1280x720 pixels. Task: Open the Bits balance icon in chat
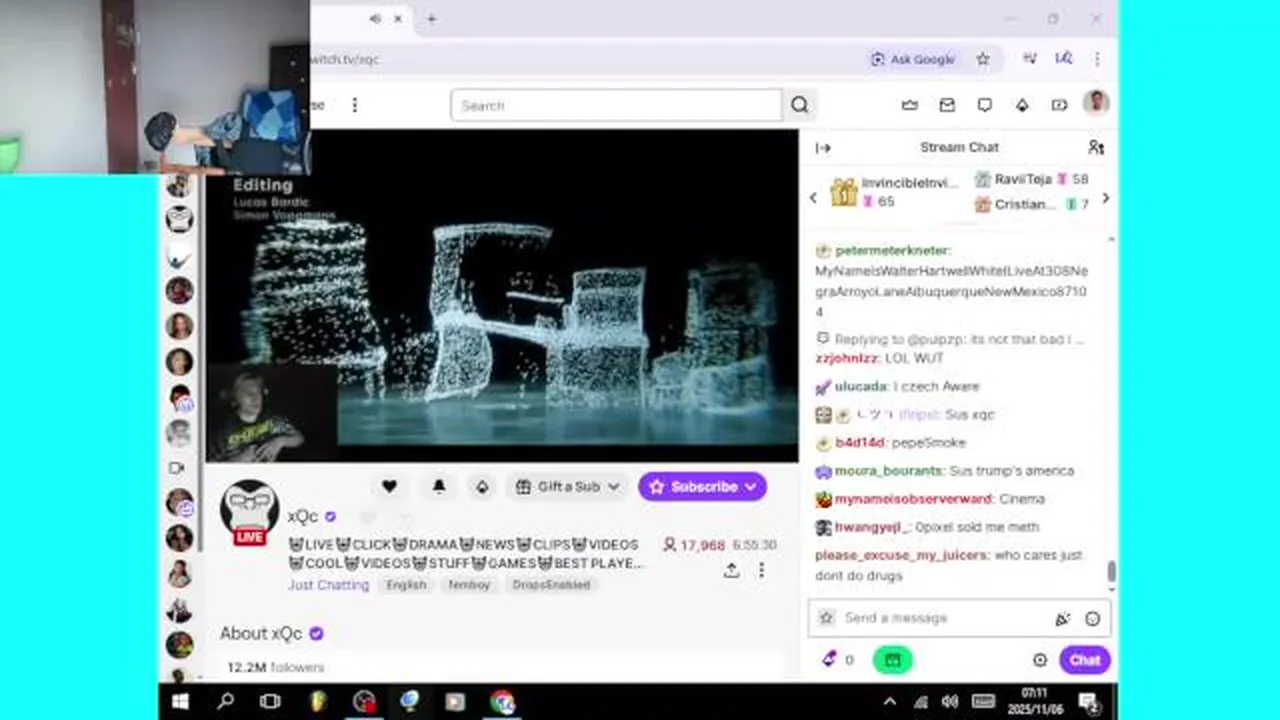click(829, 659)
